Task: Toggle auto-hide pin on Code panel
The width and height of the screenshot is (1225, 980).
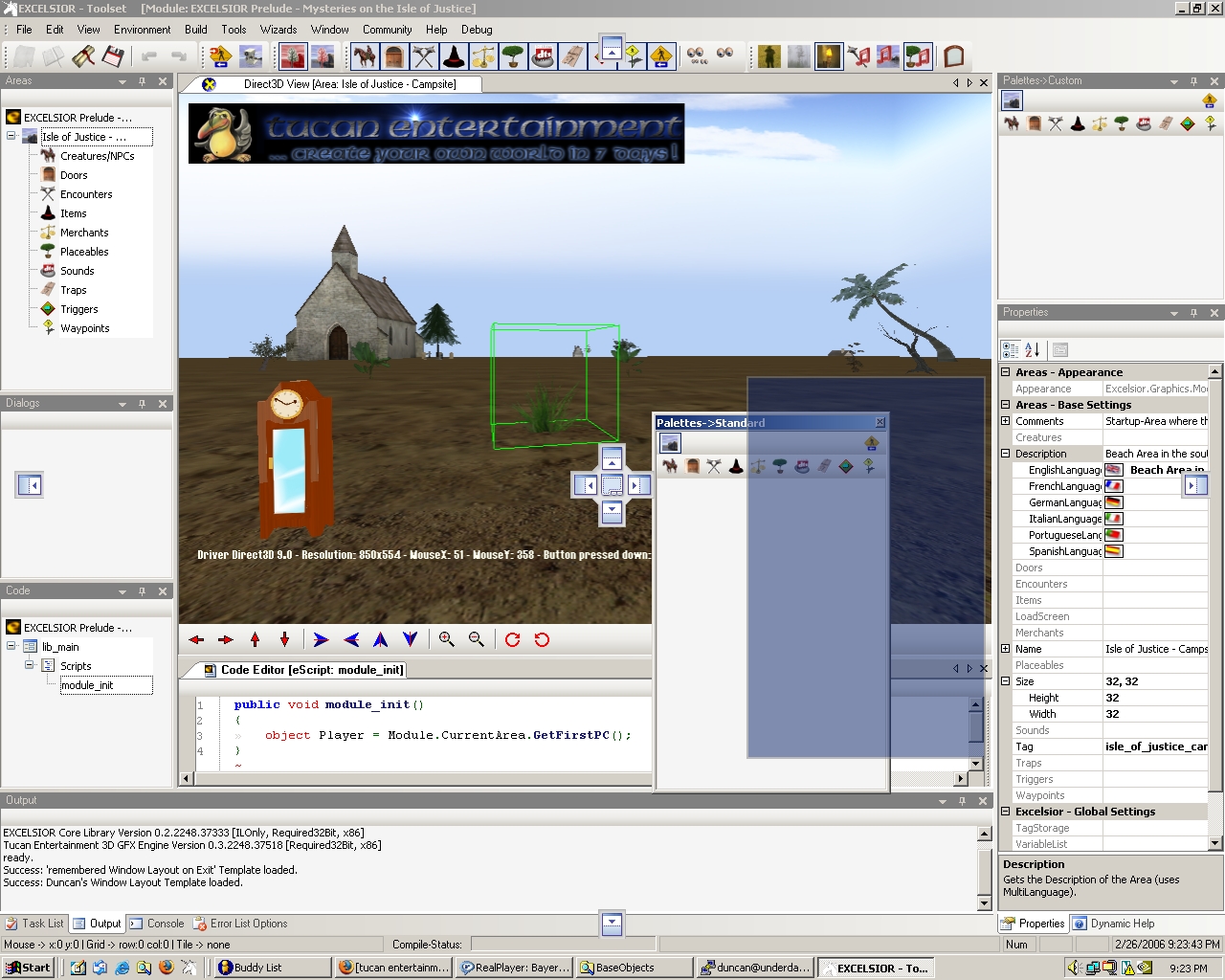Action: (142, 591)
